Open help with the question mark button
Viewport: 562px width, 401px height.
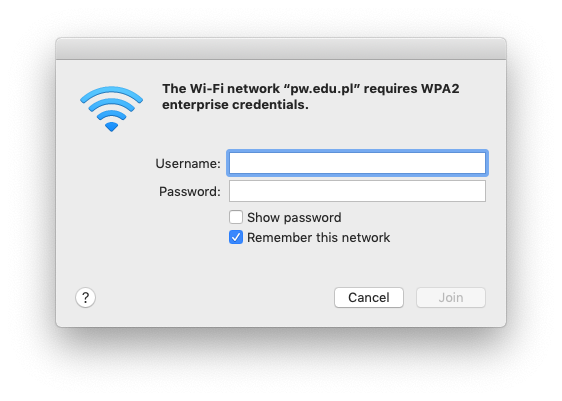point(85,297)
